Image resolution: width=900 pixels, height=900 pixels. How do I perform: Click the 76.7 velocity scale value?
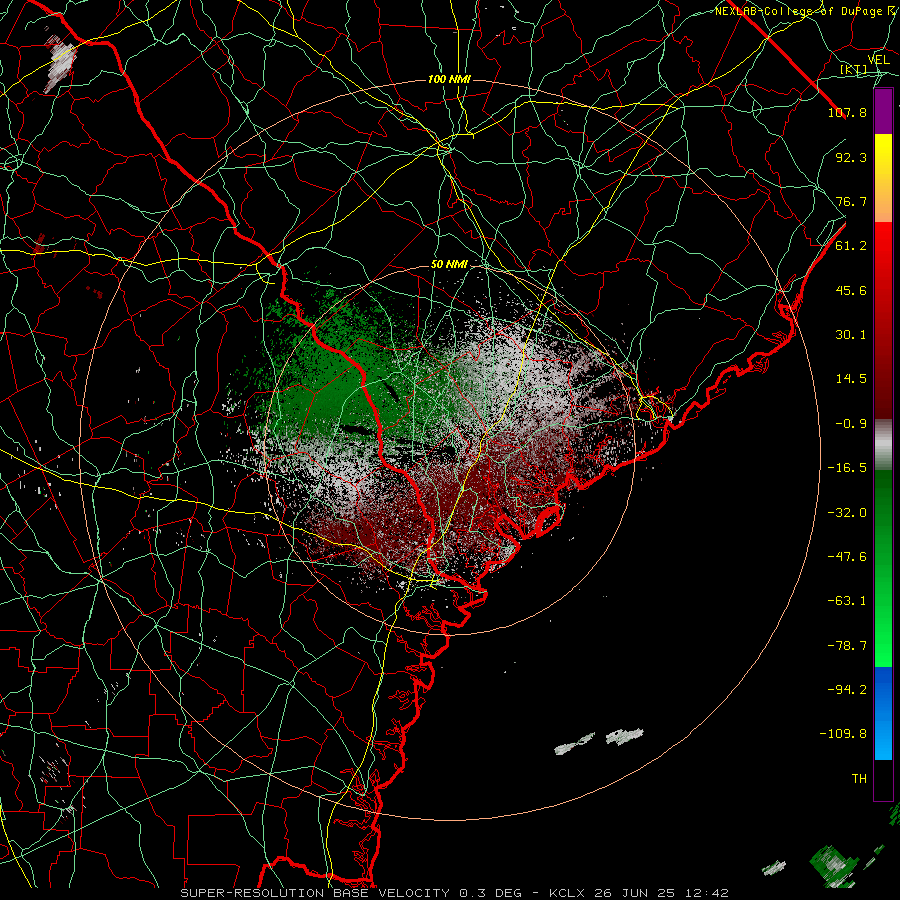pos(851,201)
